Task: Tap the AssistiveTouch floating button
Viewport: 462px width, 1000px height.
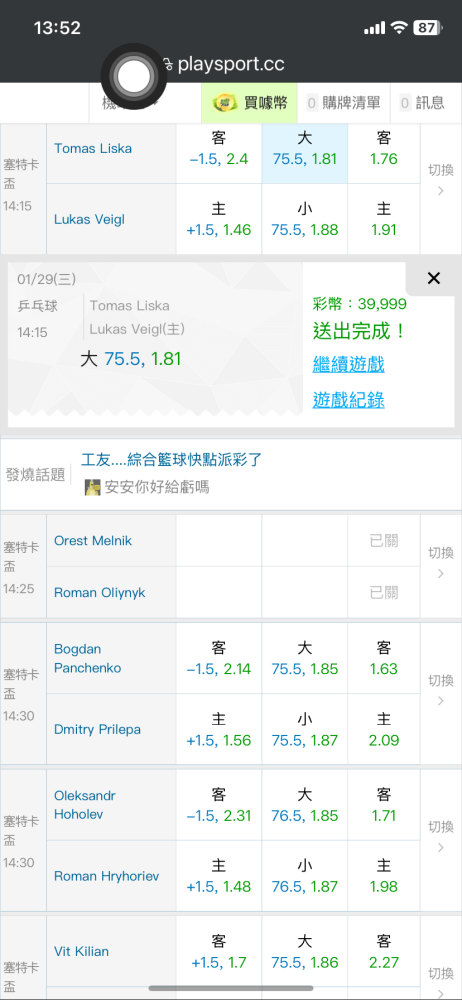Action: tap(135, 77)
